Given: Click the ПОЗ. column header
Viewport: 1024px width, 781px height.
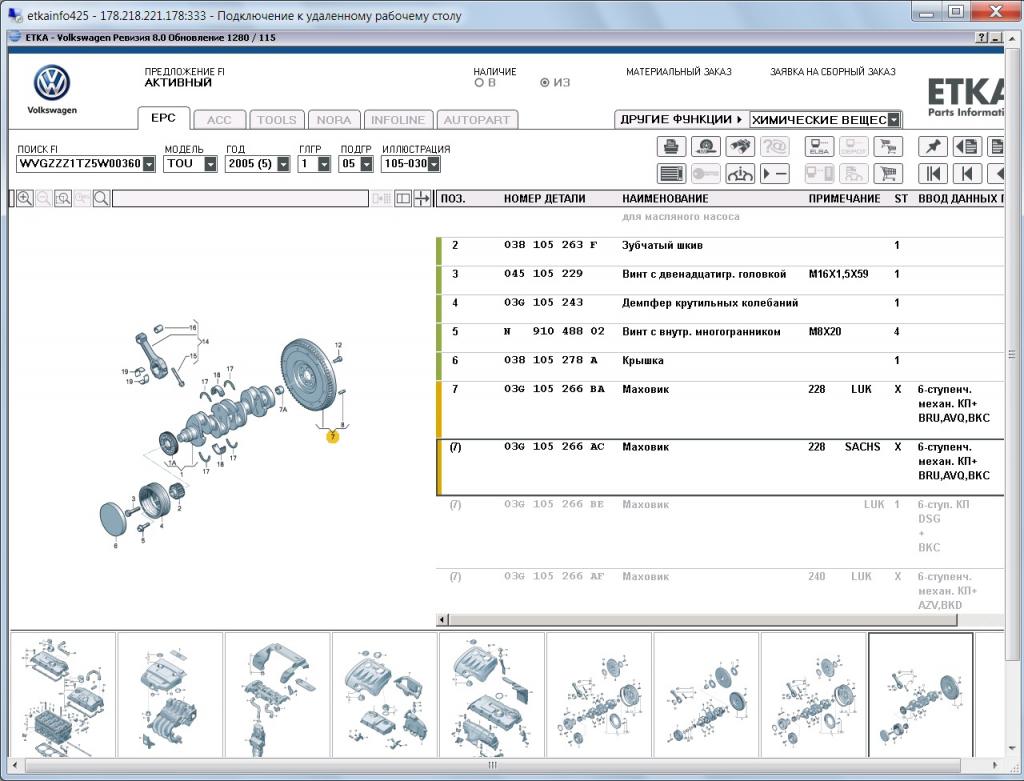Looking at the screenshot, I should tap(453, 199).
